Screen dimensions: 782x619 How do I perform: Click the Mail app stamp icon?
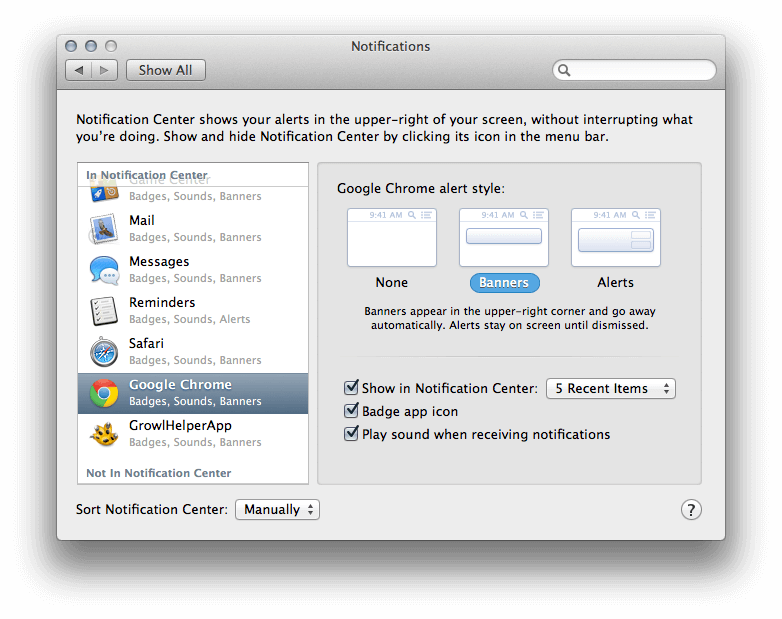[104, 229]
